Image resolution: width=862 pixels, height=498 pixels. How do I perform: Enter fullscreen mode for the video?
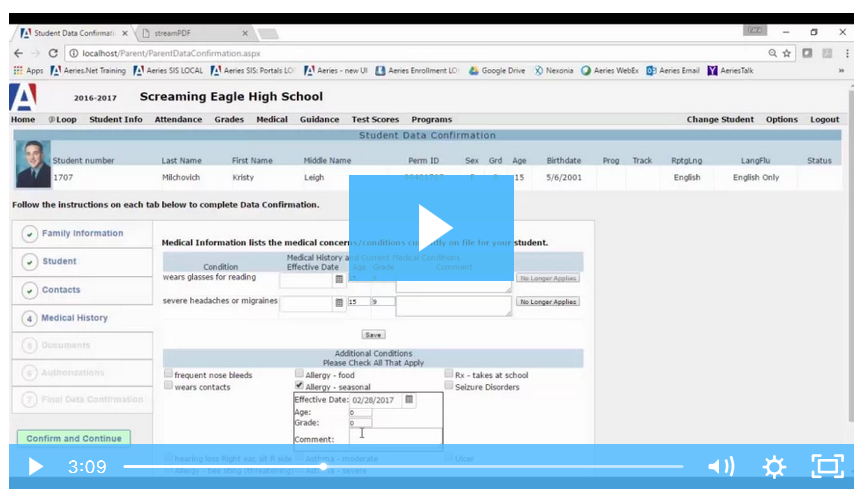[827, 466]
